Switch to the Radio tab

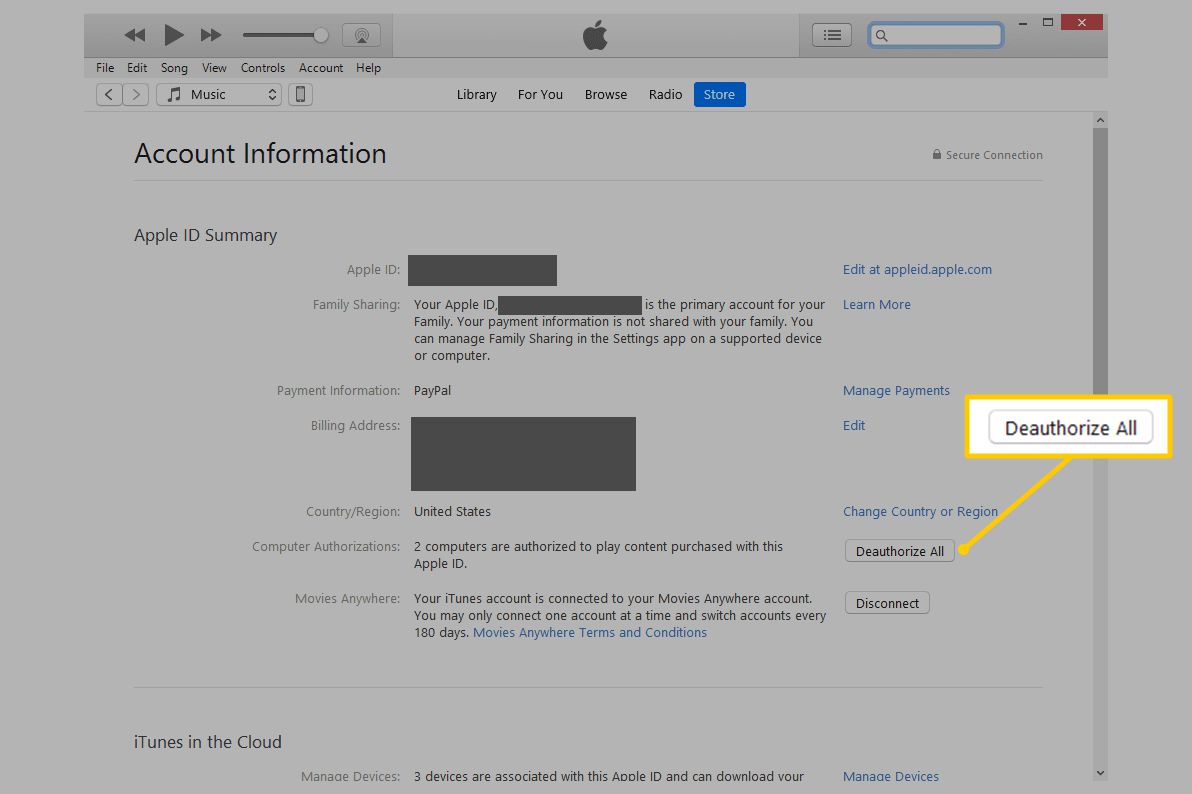click(x=665, y=95)
